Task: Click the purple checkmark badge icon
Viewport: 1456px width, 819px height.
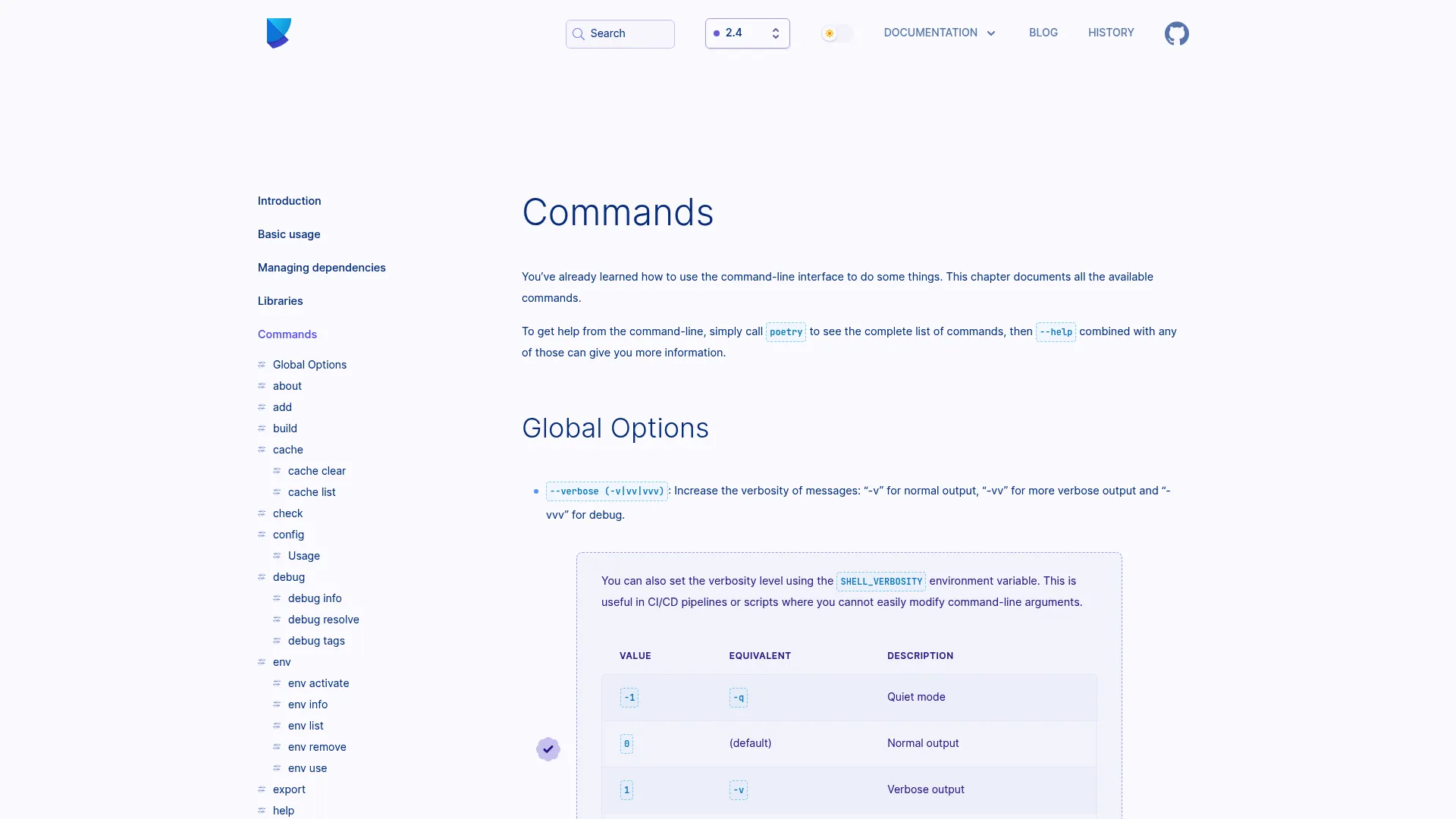Action: (548, 749)
